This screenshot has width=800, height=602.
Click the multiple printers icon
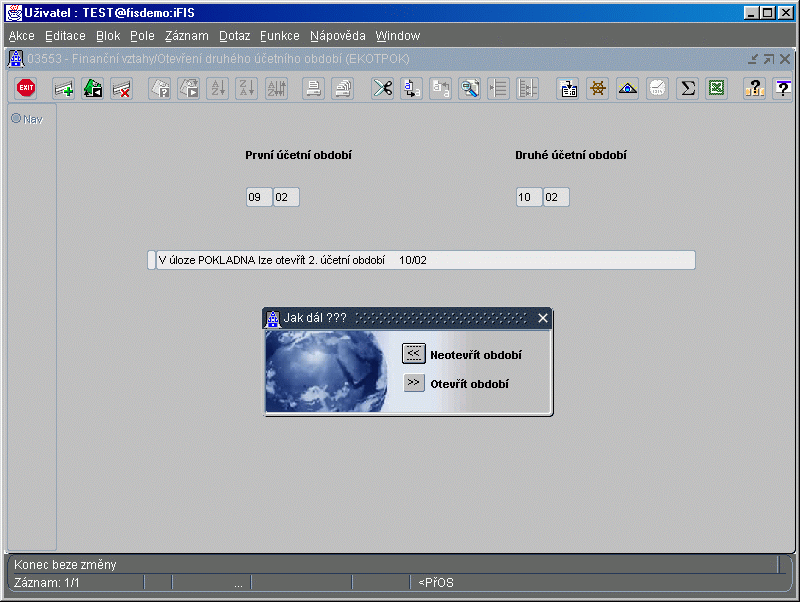343,89
